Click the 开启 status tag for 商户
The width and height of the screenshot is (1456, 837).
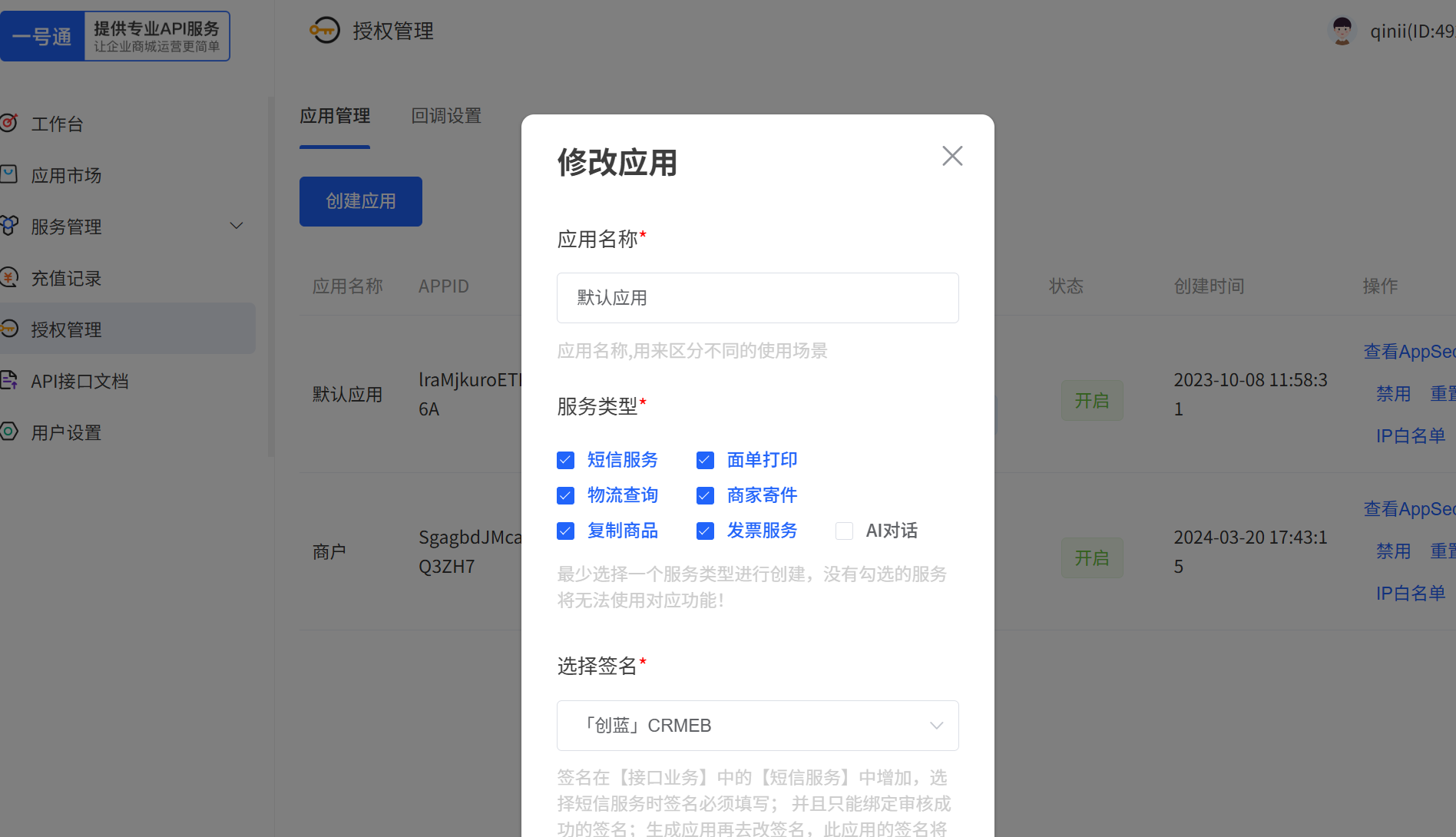(1092, 557)
